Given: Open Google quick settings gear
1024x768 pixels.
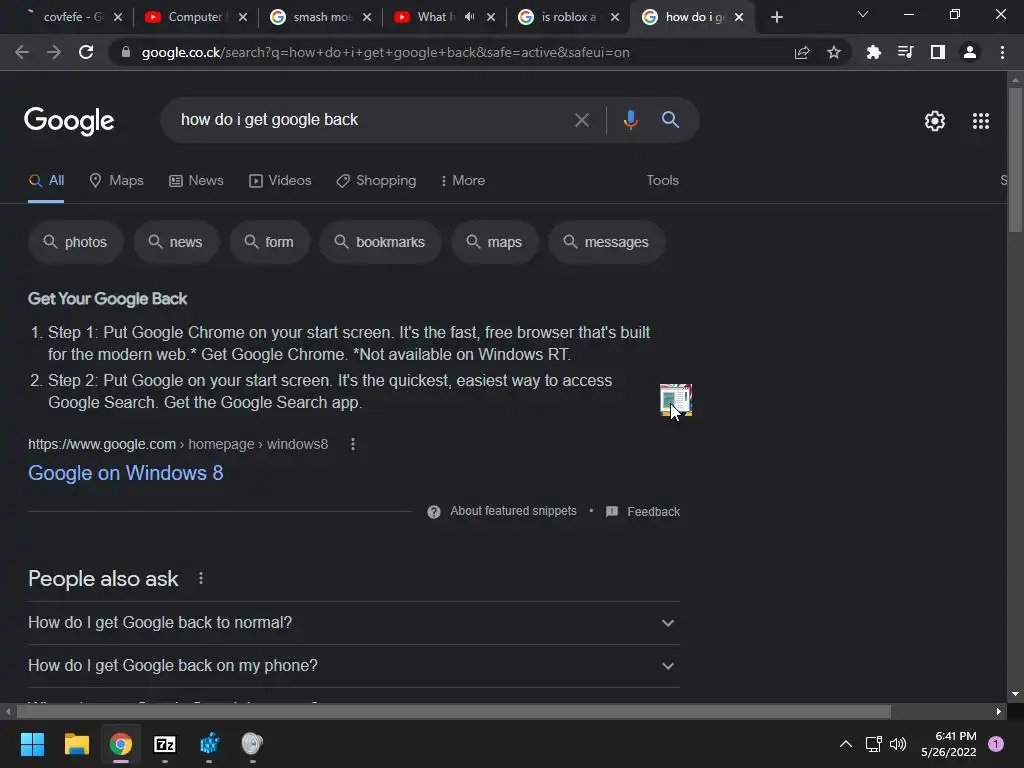Looking at the screenshot, I should 935,121.
